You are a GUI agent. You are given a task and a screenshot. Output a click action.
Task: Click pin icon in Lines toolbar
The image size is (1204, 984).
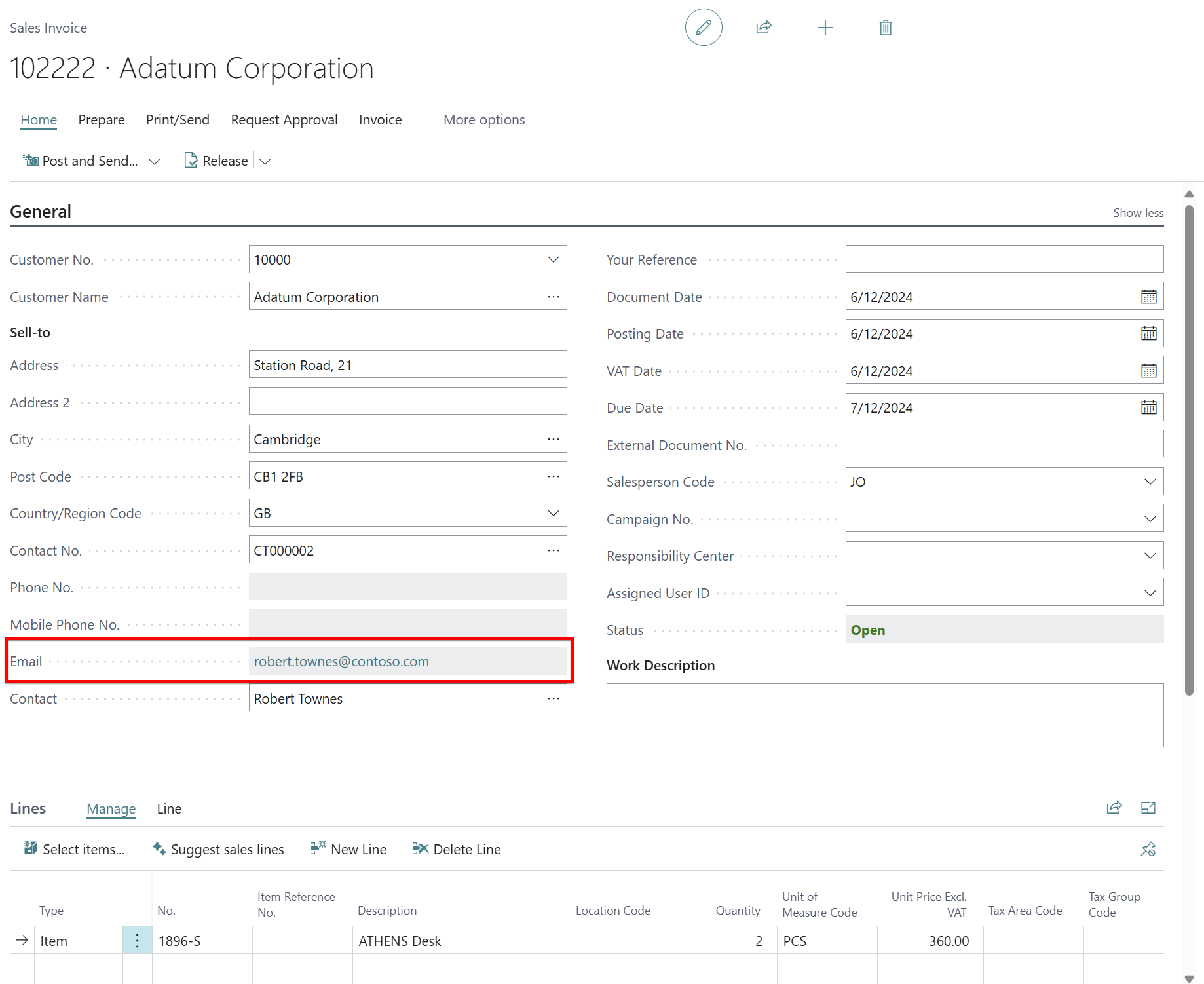click(x=1148, y=849)
